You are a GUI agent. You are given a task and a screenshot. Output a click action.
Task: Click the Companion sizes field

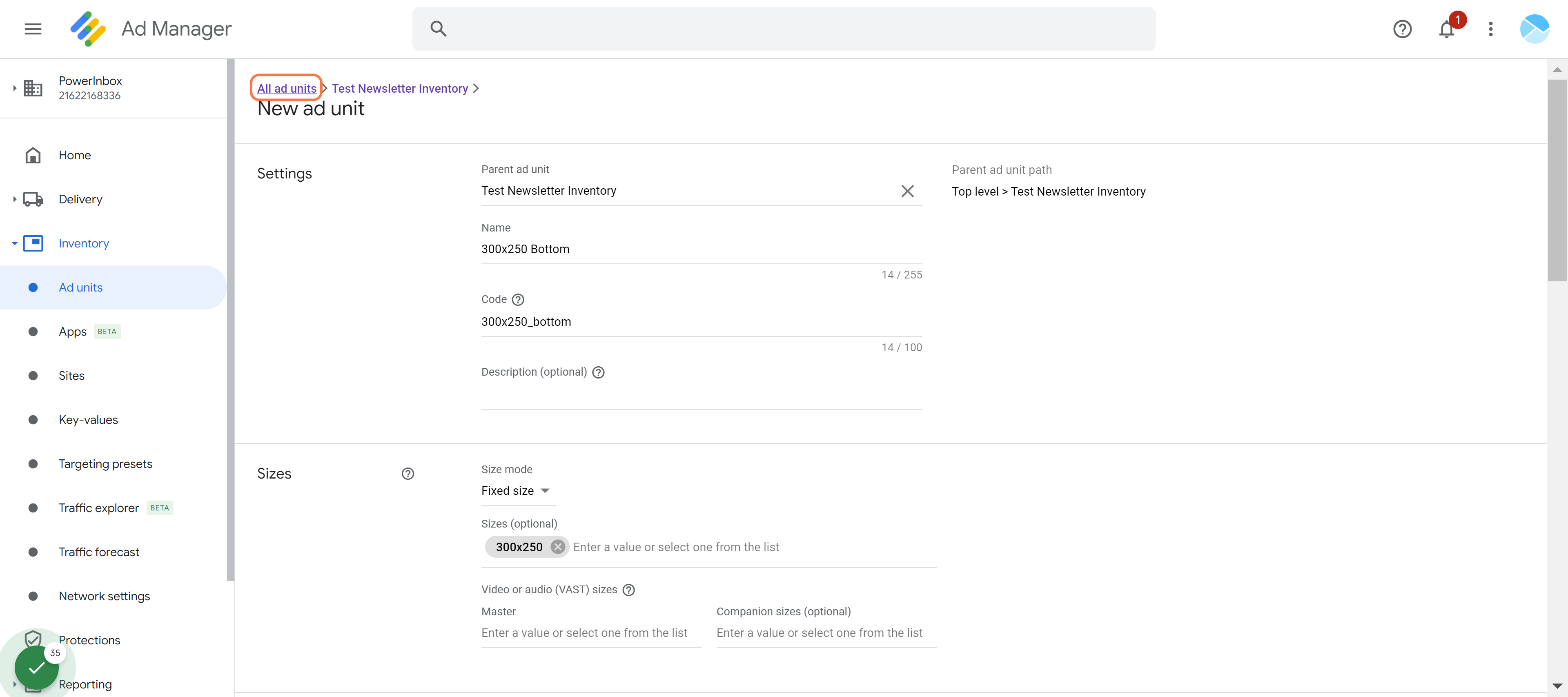826,633
